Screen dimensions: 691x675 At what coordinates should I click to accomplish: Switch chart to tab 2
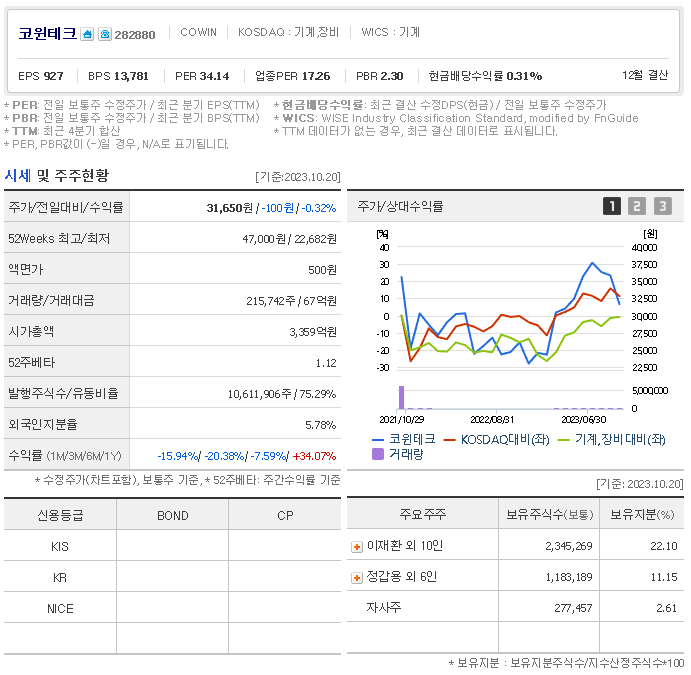[637, 206]
